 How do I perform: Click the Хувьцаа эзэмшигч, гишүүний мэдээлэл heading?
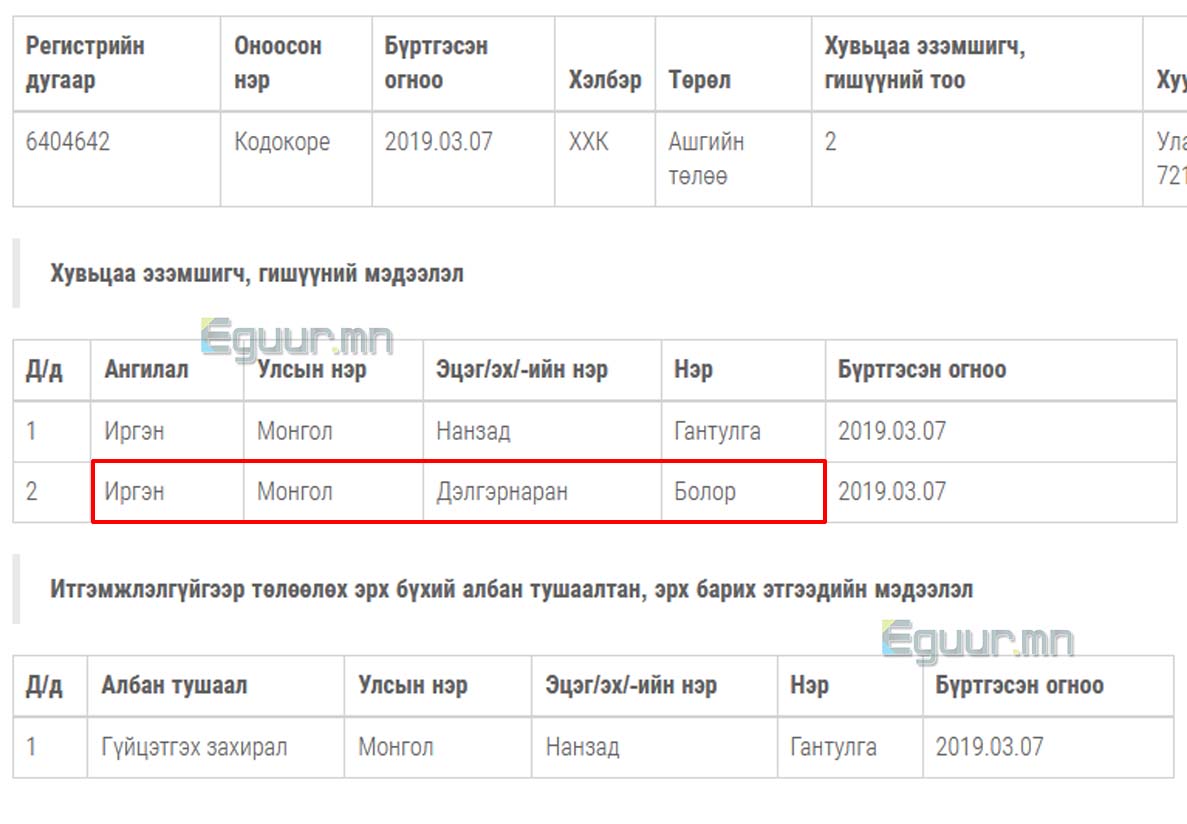257,273
